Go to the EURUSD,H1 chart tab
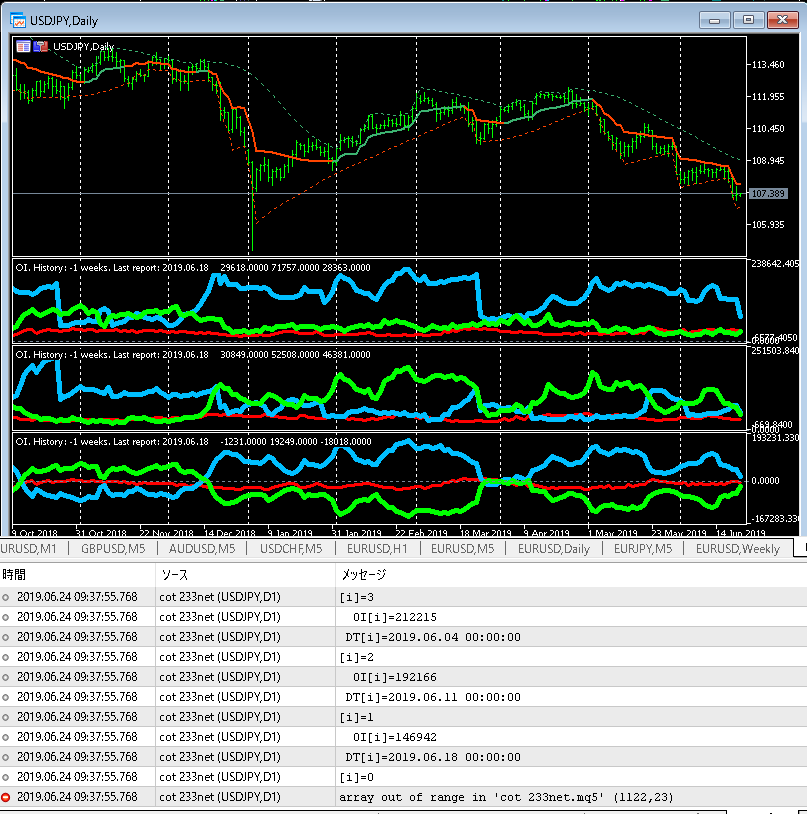 (x=376, y=548)
